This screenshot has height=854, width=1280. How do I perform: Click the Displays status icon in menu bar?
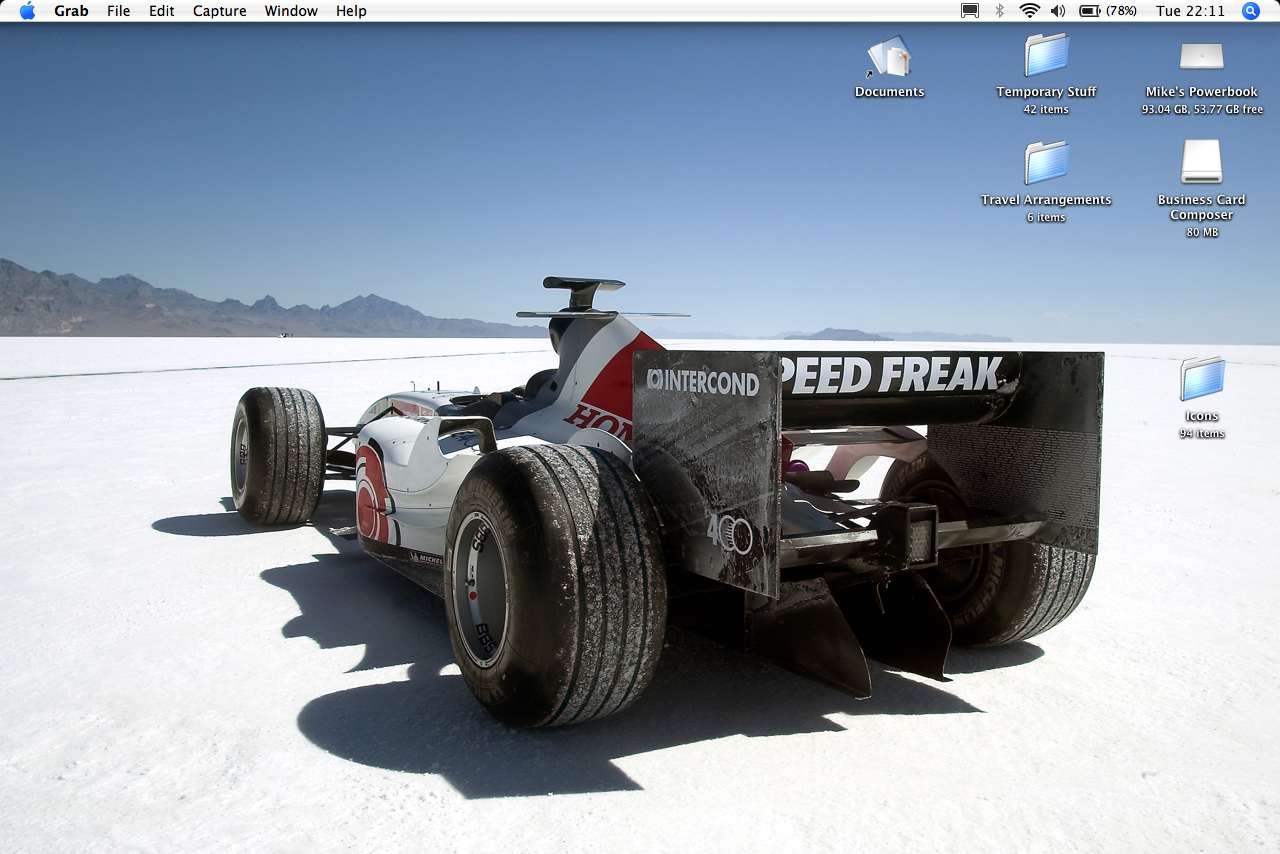(969, 11)
